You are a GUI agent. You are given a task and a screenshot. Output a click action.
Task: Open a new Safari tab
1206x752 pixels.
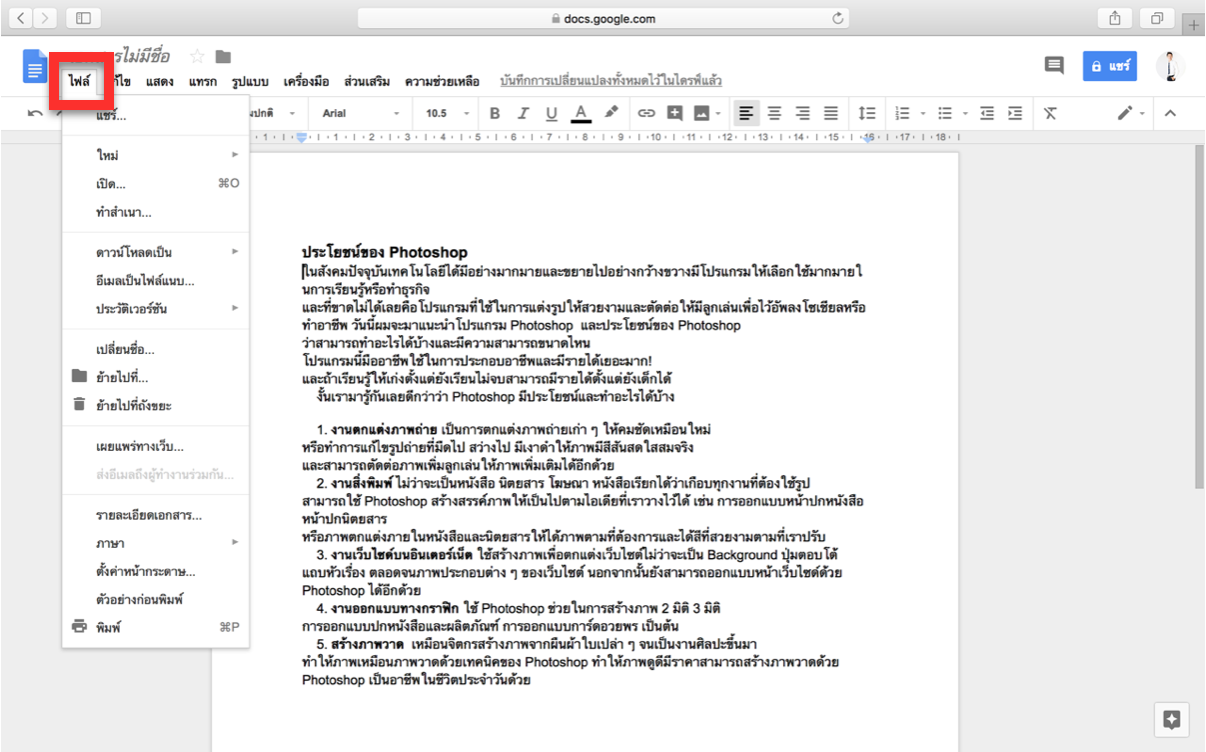(x=1193, y=24)
